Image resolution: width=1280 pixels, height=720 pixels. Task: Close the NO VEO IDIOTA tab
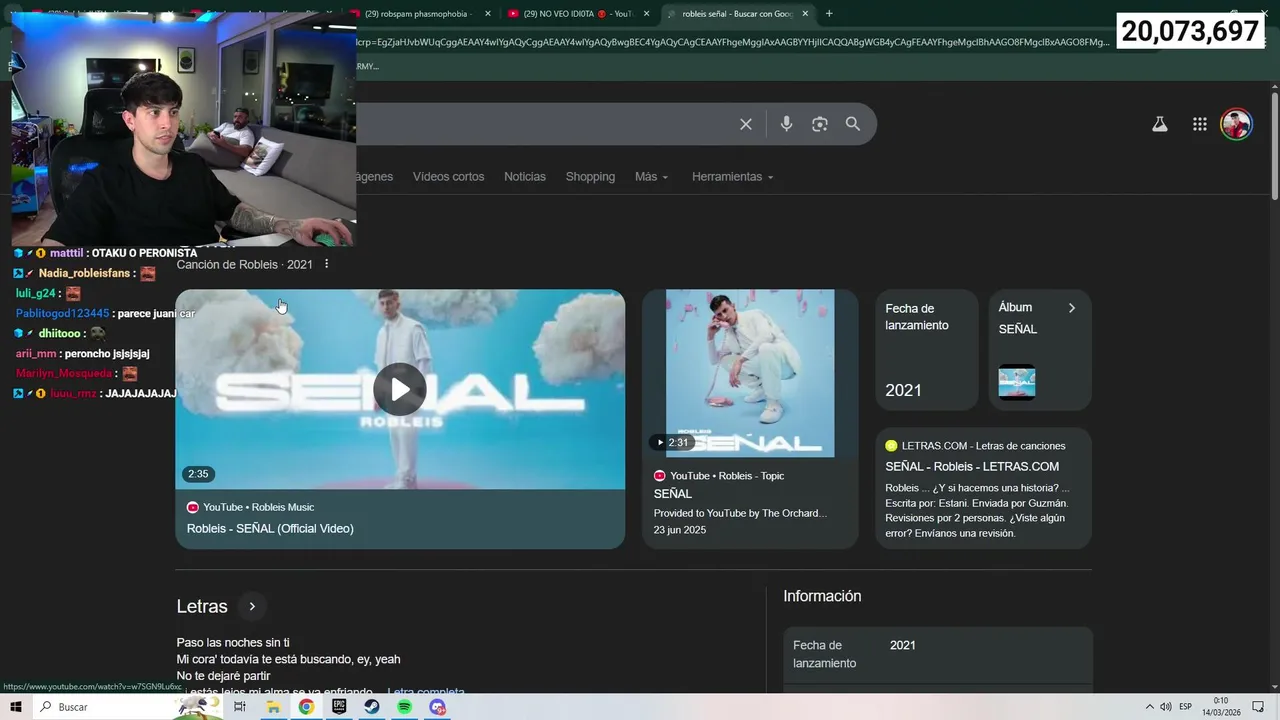[646, 13]
